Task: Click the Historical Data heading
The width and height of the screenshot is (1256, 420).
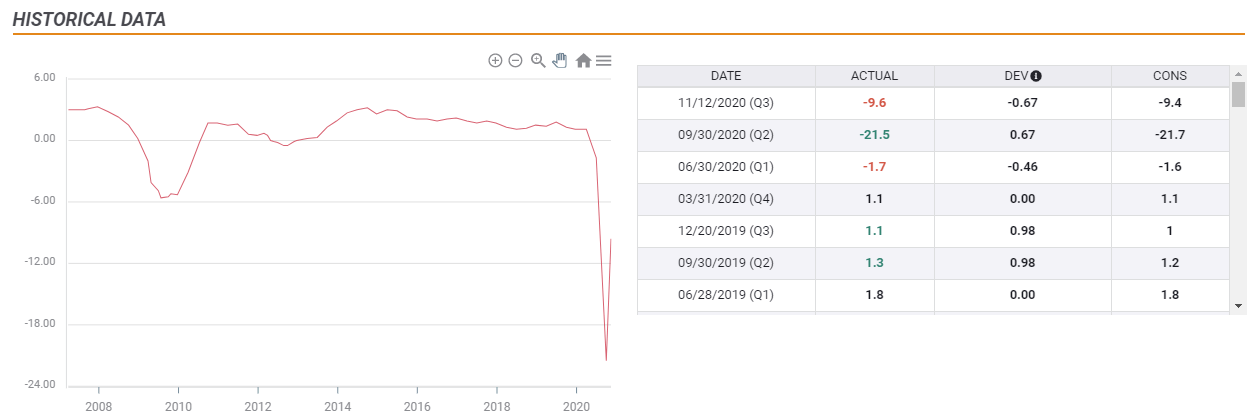Action: click(x=89, y=20)
